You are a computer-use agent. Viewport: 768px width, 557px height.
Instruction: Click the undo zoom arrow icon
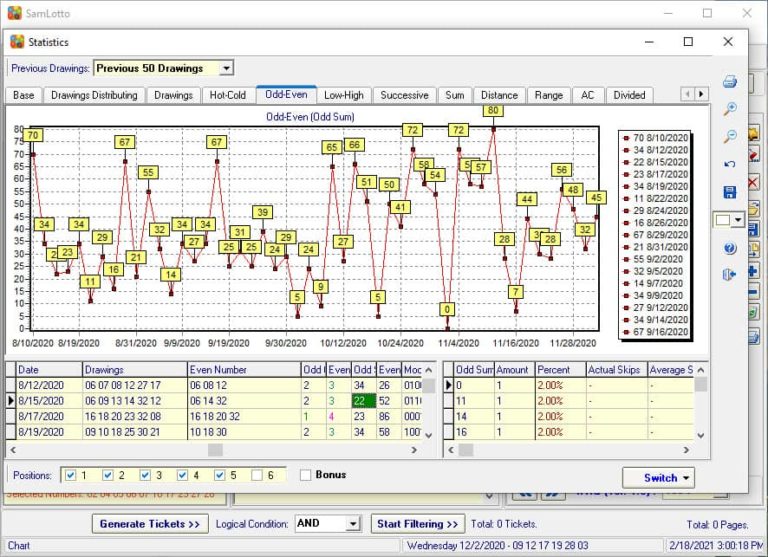click(x=729, y=164)
